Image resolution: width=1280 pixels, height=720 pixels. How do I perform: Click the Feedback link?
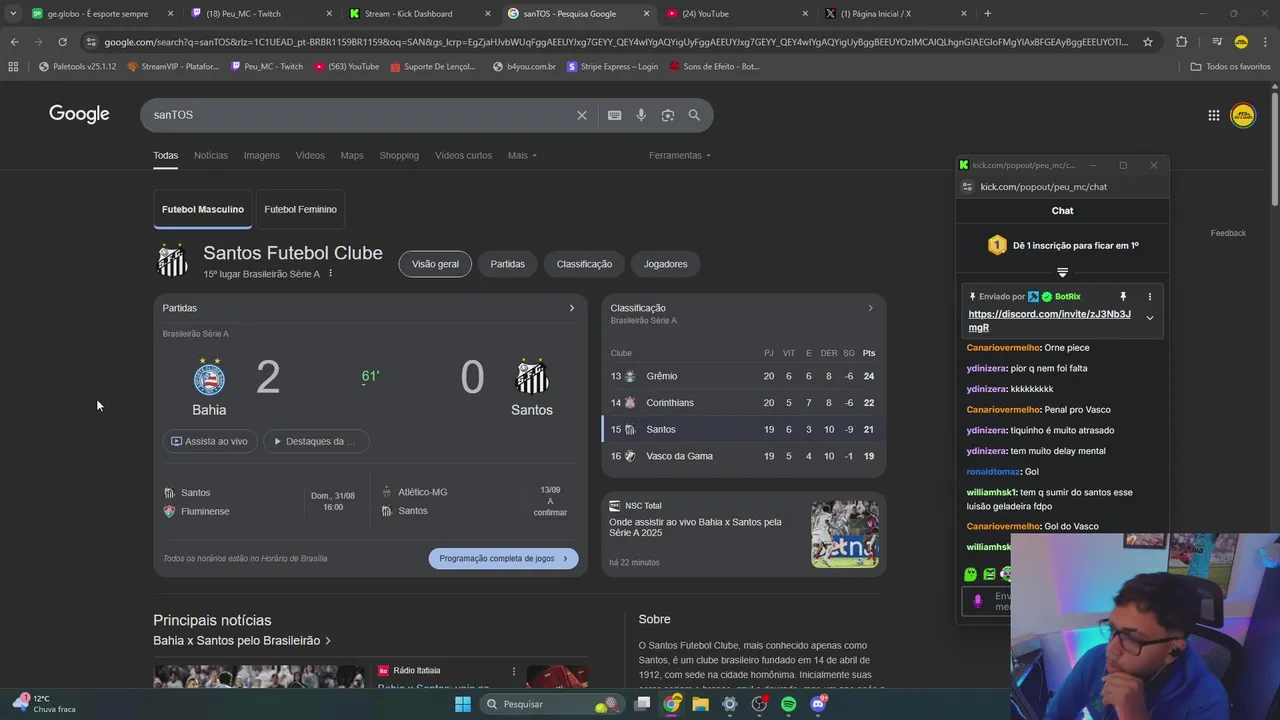pyautogui.click(x=1228, y=233)
